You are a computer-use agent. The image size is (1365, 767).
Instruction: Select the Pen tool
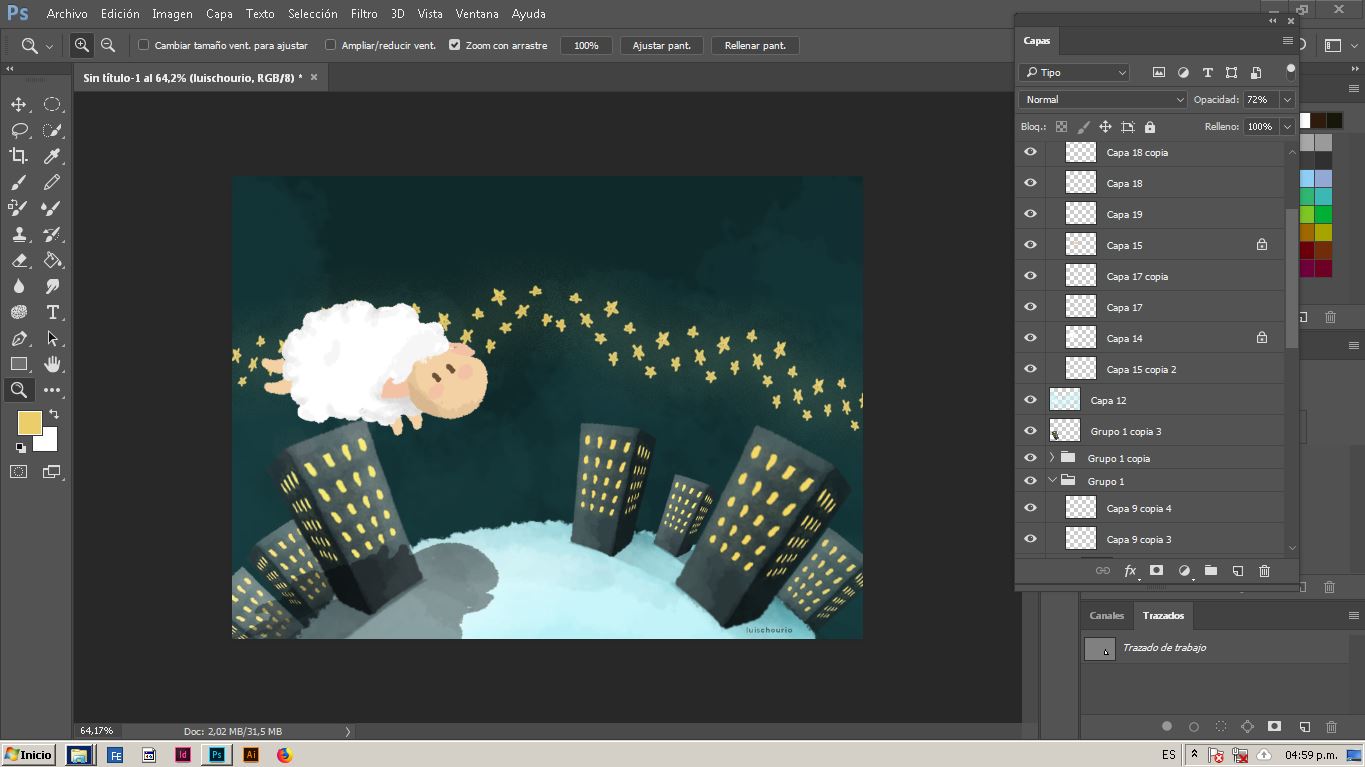(x=18, y=338)
